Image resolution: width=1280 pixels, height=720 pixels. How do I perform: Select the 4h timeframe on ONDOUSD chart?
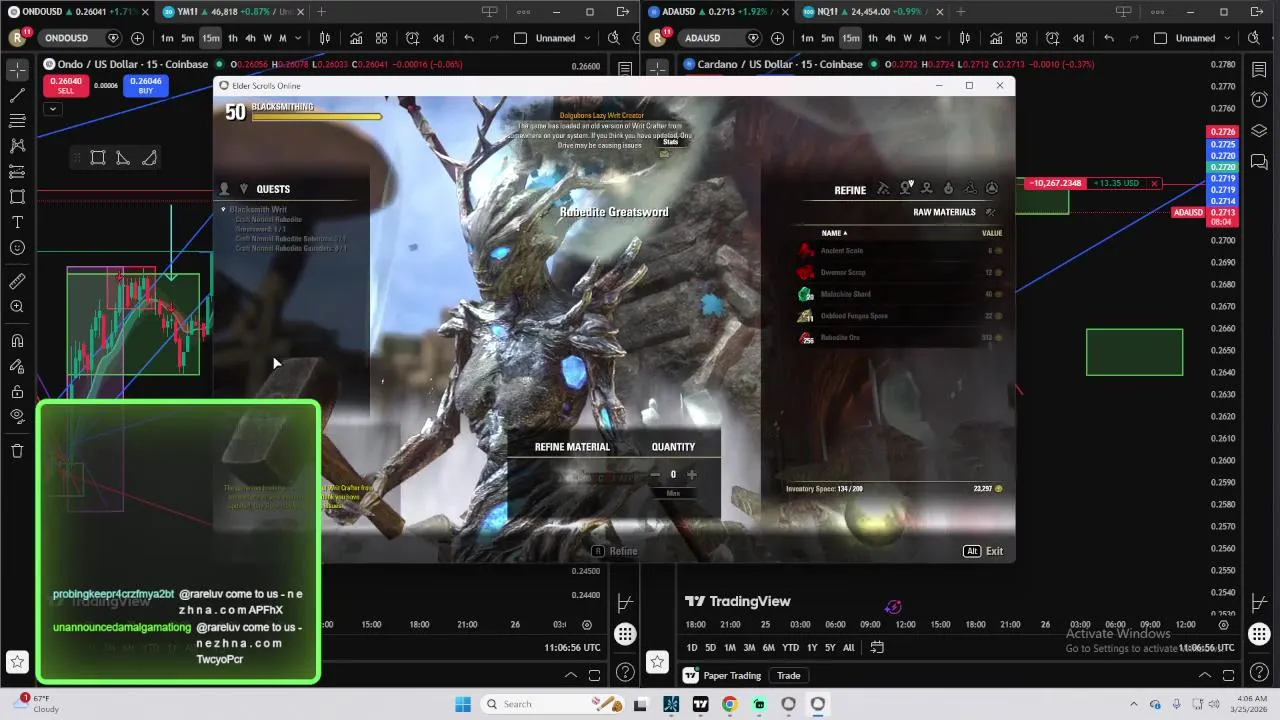point(250,38)
